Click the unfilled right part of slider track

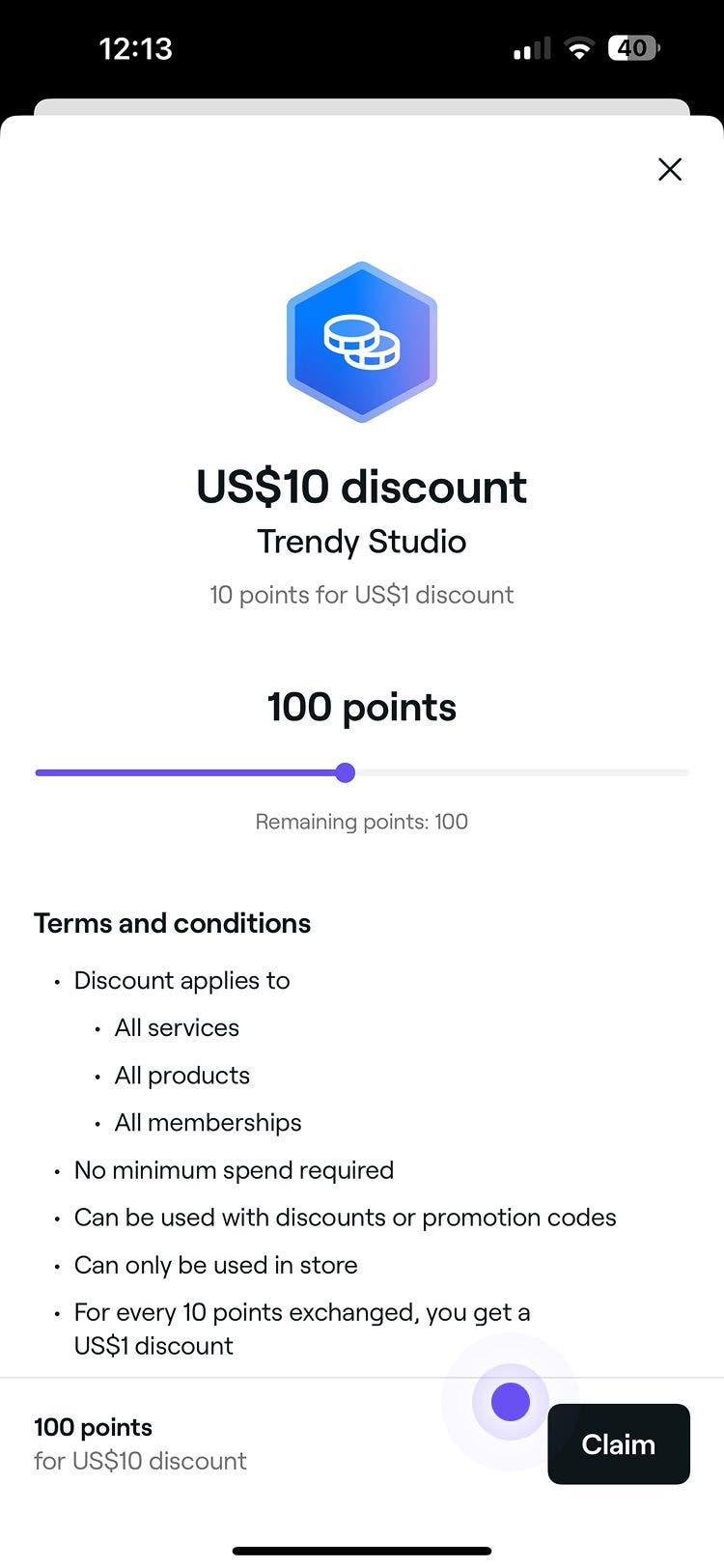click(x=521, y=772)
